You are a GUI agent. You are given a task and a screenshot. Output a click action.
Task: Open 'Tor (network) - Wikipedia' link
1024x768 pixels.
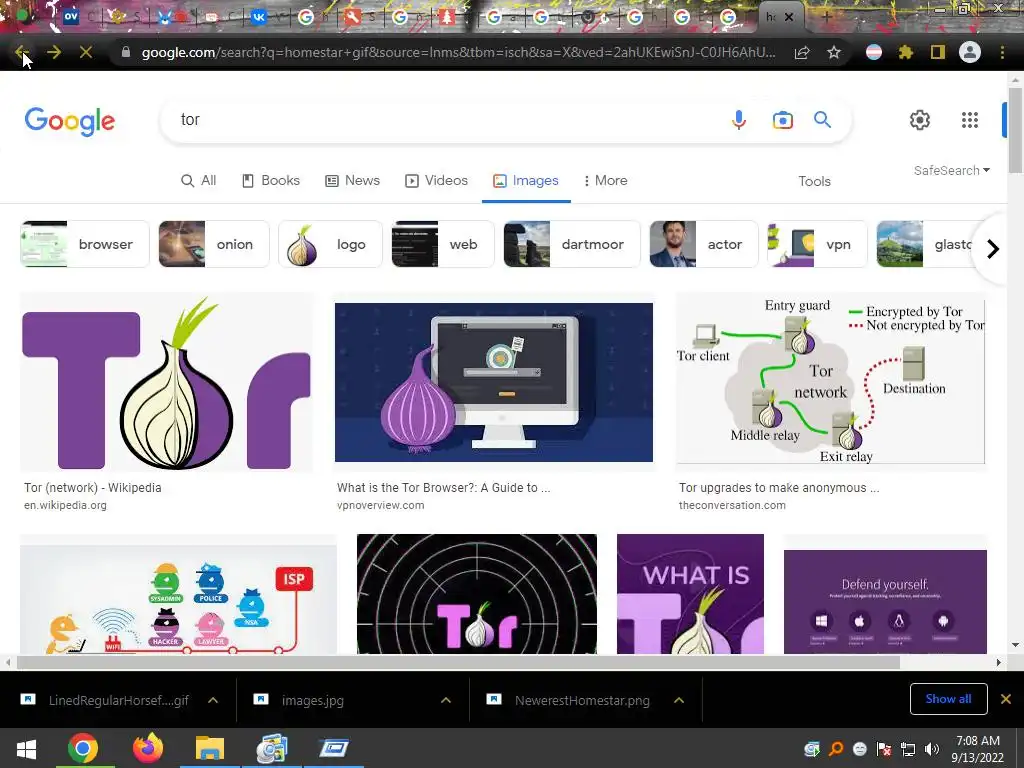coord(93,487)
